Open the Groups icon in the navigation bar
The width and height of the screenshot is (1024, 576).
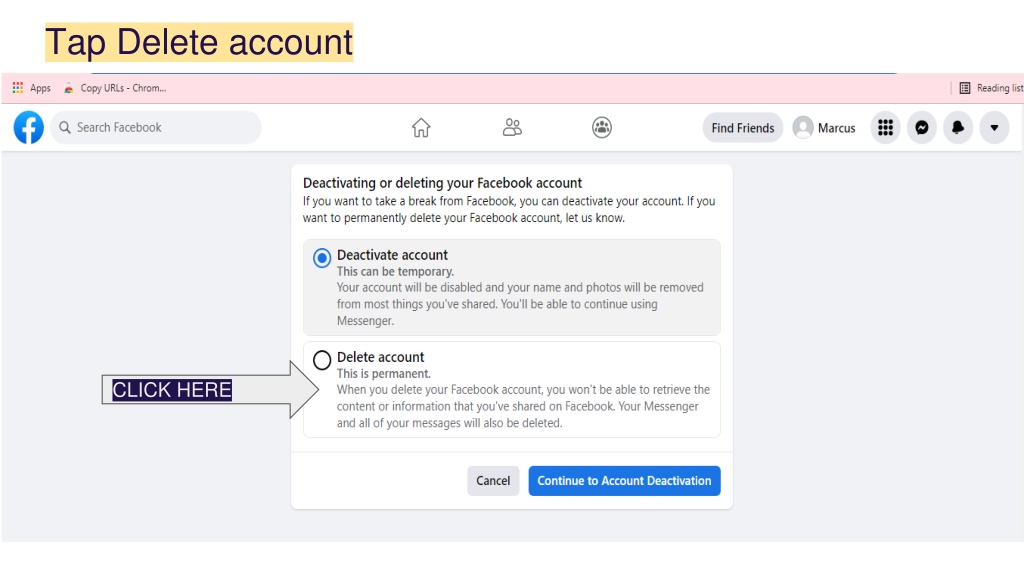click(601, 127)
